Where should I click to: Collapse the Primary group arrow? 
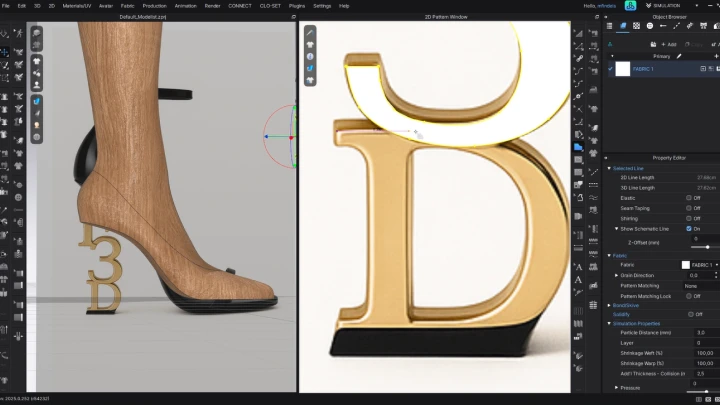tap(612, 56)
